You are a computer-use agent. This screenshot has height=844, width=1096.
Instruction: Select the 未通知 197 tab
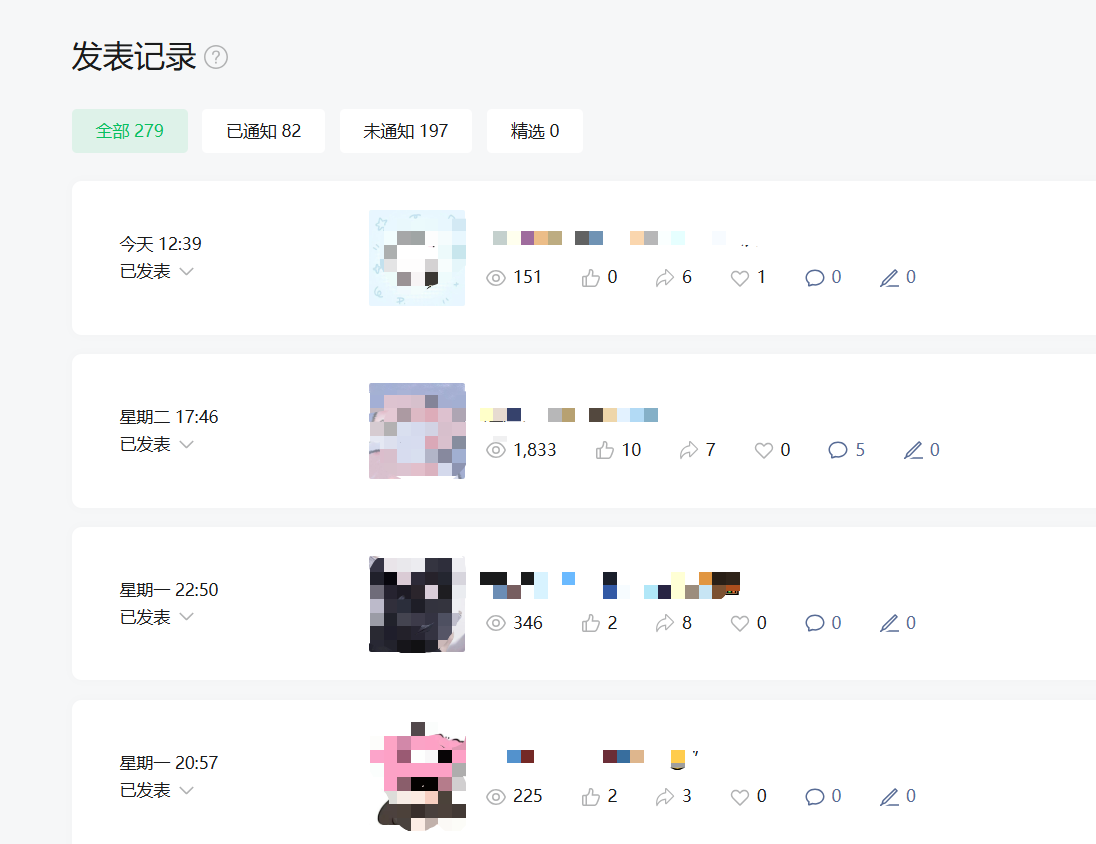tap(405, 131)
